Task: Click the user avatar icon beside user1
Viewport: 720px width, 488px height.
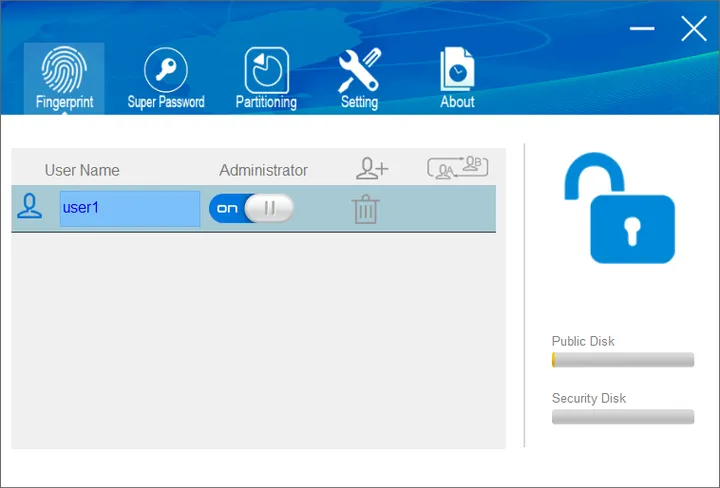Action: click(30, 209)
